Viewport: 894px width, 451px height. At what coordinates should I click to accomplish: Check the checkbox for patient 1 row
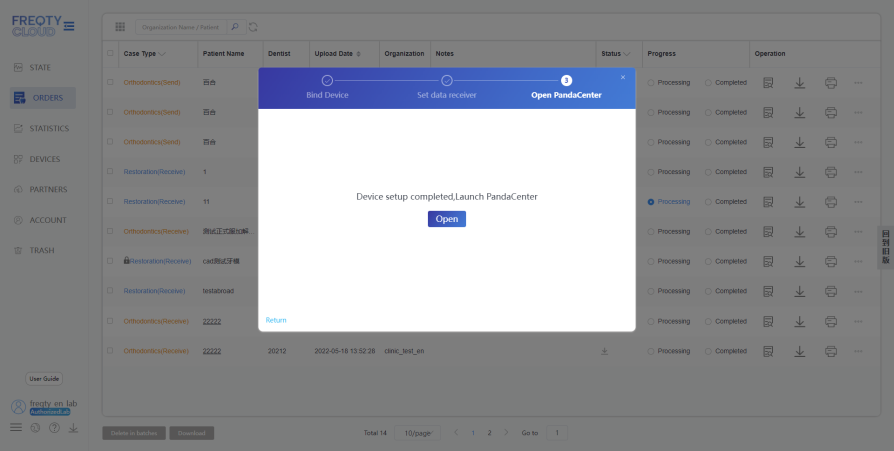point(110,172)
